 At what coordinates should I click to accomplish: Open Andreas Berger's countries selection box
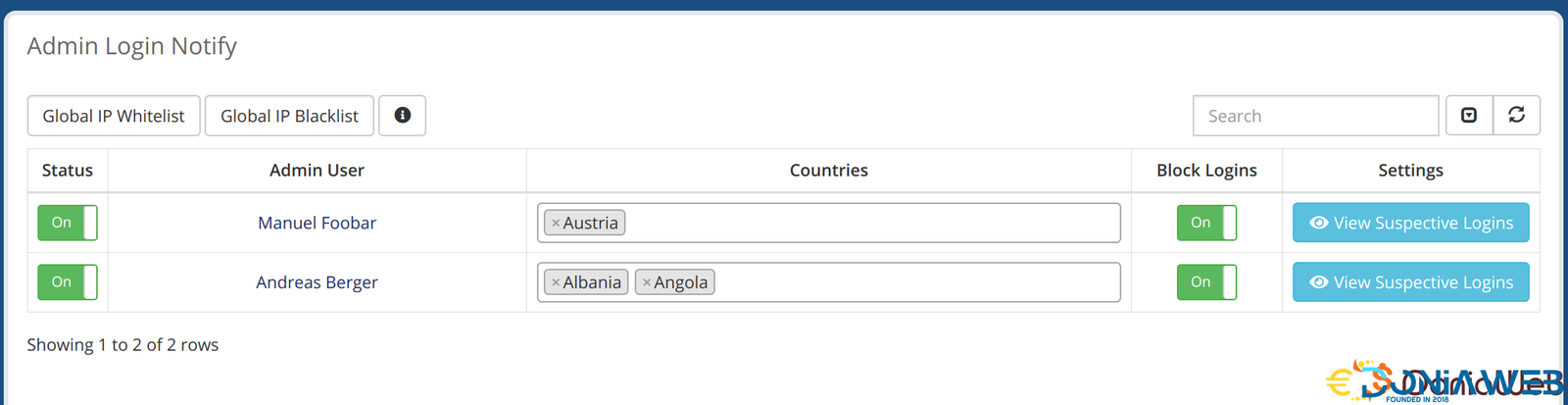coord(915,282)
